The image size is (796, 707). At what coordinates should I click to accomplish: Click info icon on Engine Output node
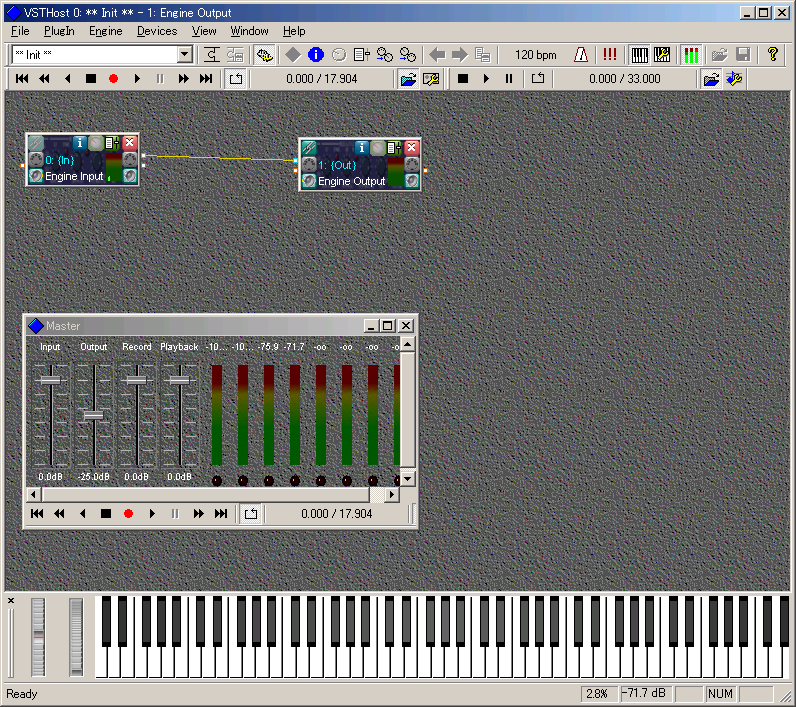(361, 148)
